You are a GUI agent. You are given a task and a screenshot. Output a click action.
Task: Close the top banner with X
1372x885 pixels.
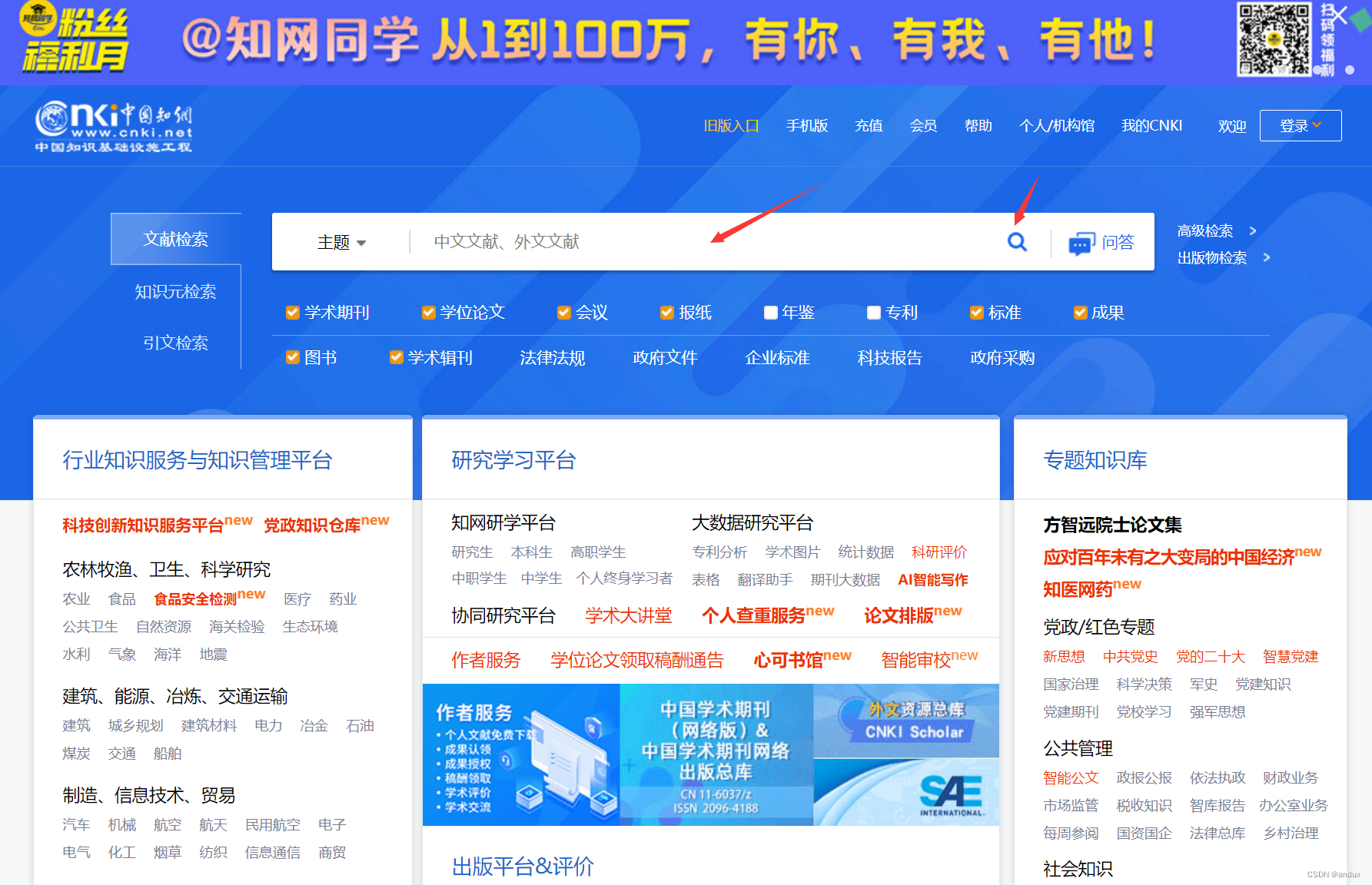coord(1339,15)
